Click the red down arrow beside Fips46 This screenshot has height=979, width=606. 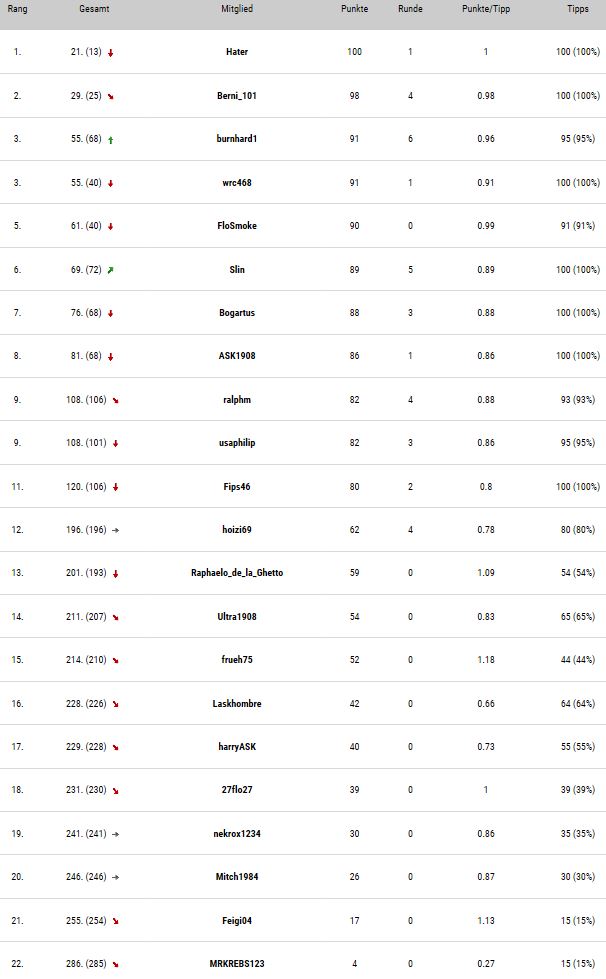115,487
